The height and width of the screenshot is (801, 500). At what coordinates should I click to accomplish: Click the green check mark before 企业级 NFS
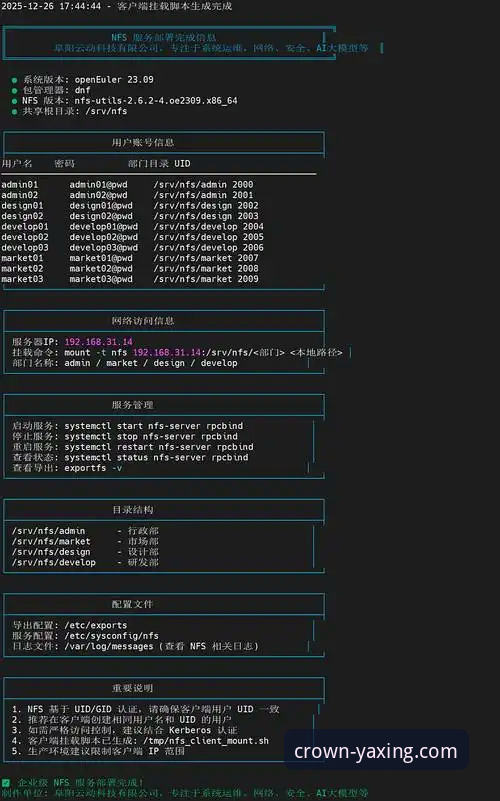[6, 783]
